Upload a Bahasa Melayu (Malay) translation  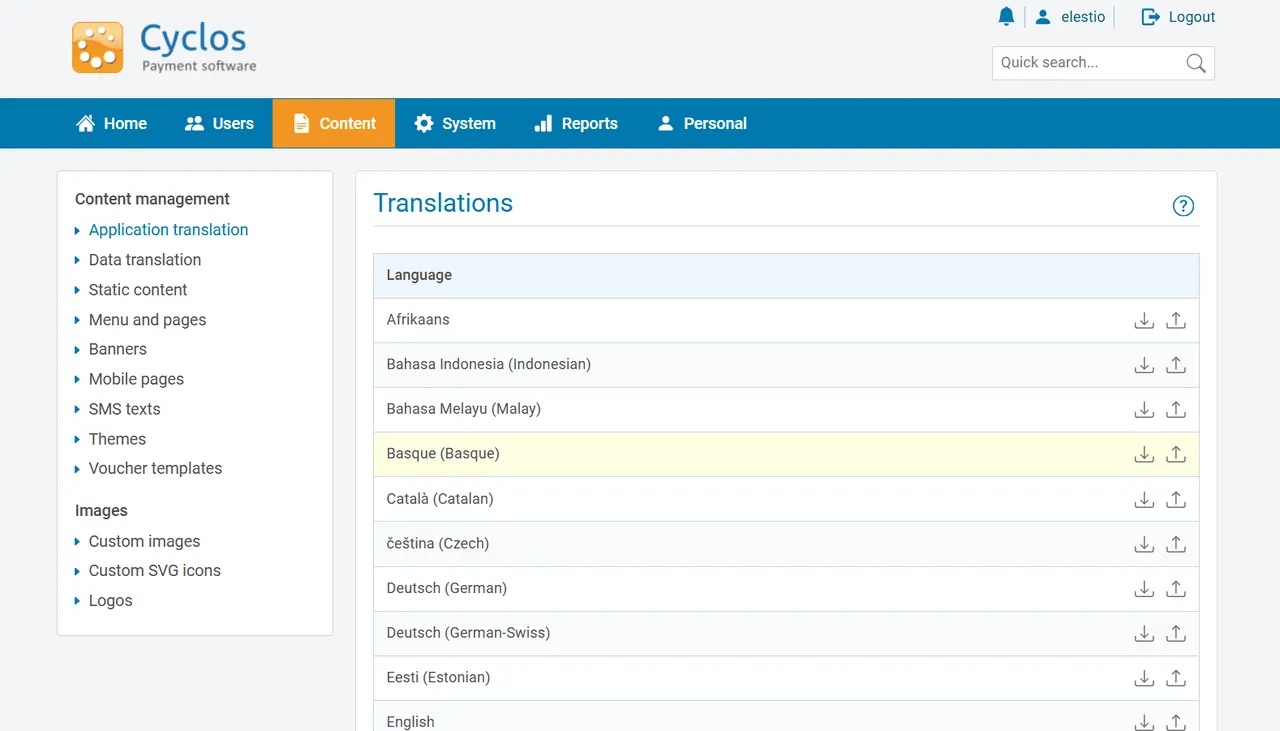(x=1176, y=409)
